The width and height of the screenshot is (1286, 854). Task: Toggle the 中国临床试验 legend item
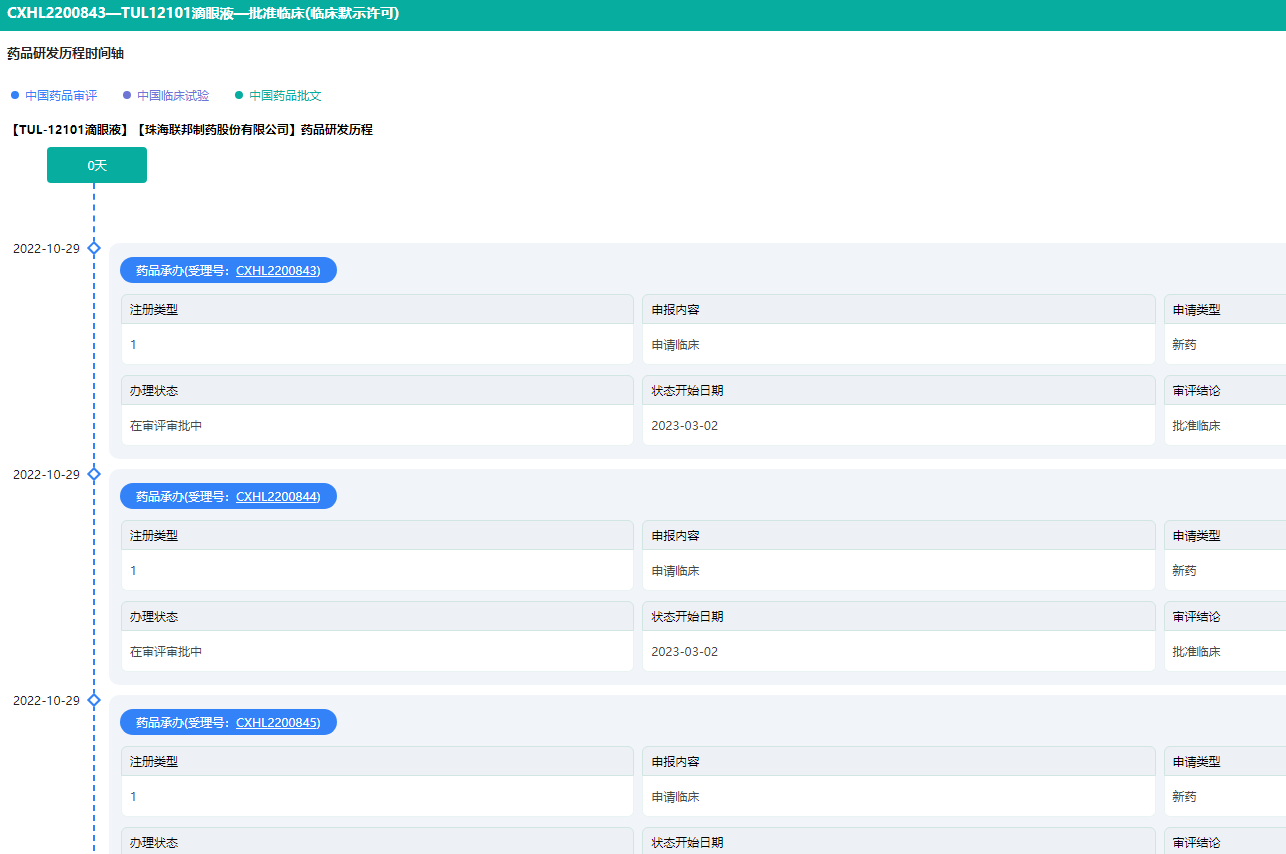[x=166, y=96]
